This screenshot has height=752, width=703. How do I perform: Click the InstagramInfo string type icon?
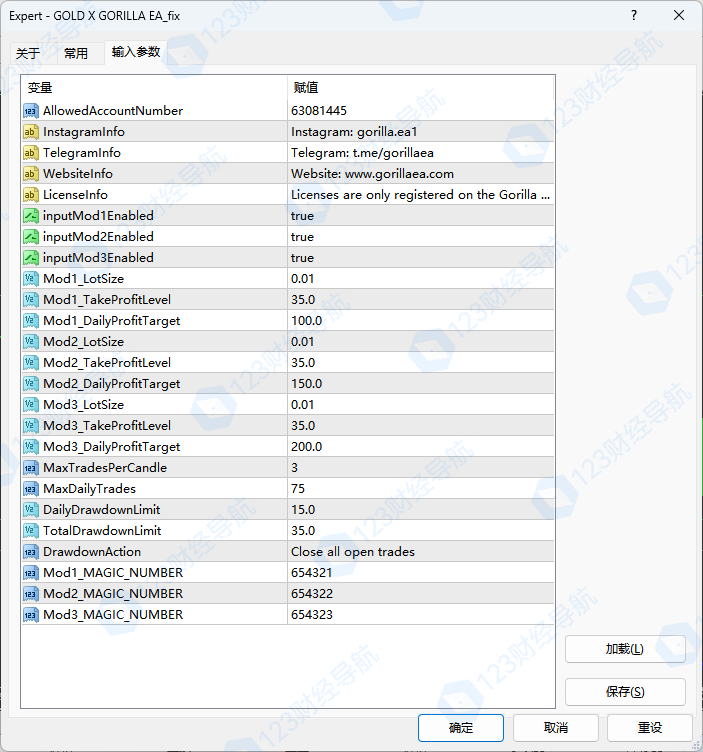pyautogui.click(x=31, y=132)
